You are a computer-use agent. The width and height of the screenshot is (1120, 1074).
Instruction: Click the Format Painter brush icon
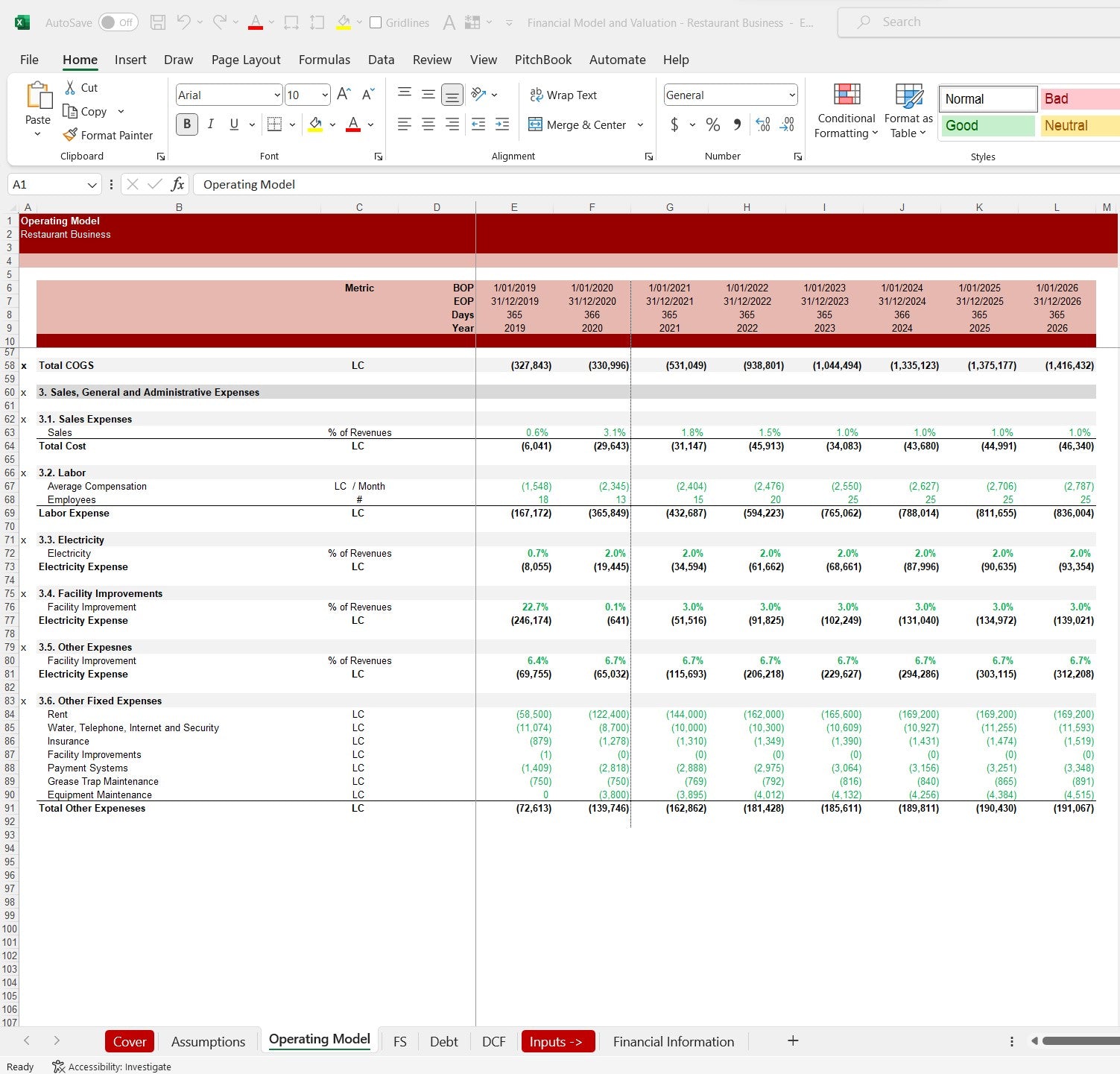pyautogui.click(x=70, y=135)
